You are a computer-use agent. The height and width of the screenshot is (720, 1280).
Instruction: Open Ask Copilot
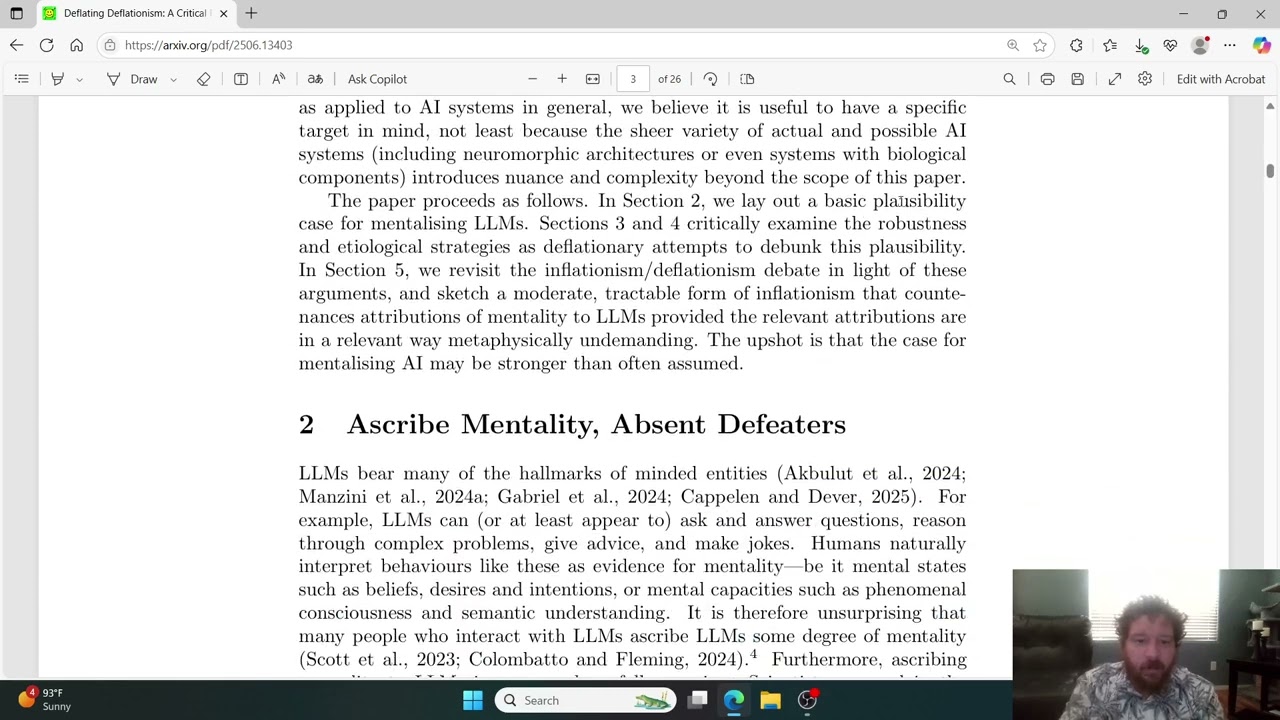[377, 79]
